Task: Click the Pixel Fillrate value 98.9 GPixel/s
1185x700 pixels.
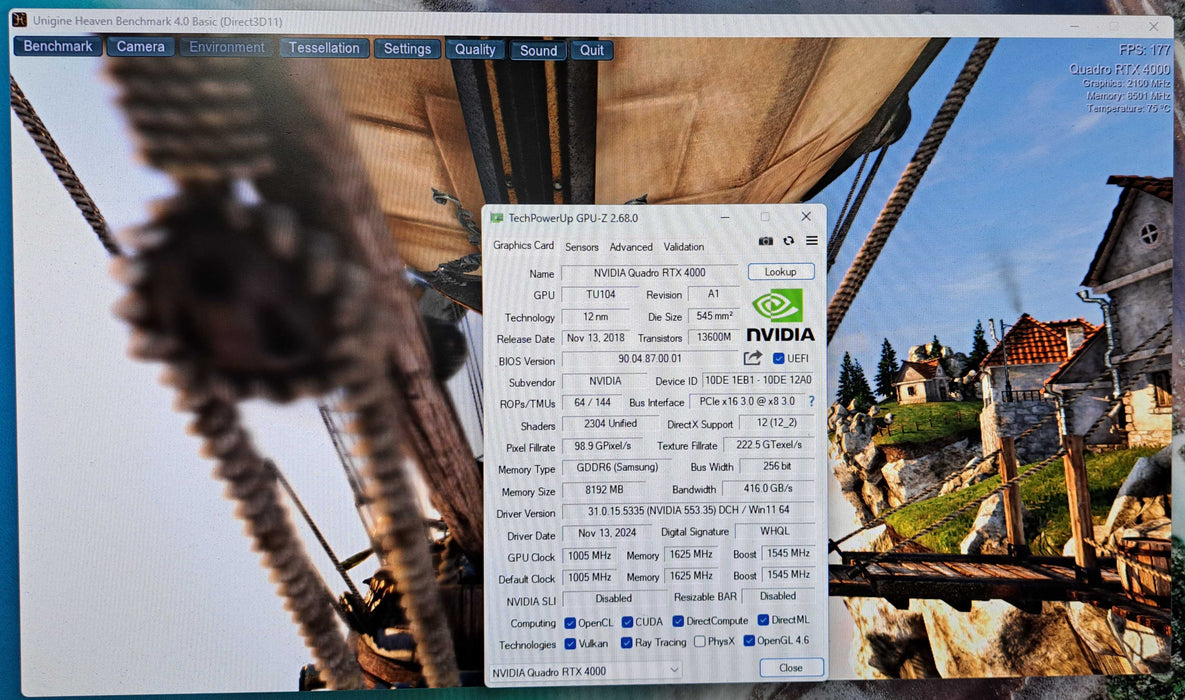Action: 602,446
